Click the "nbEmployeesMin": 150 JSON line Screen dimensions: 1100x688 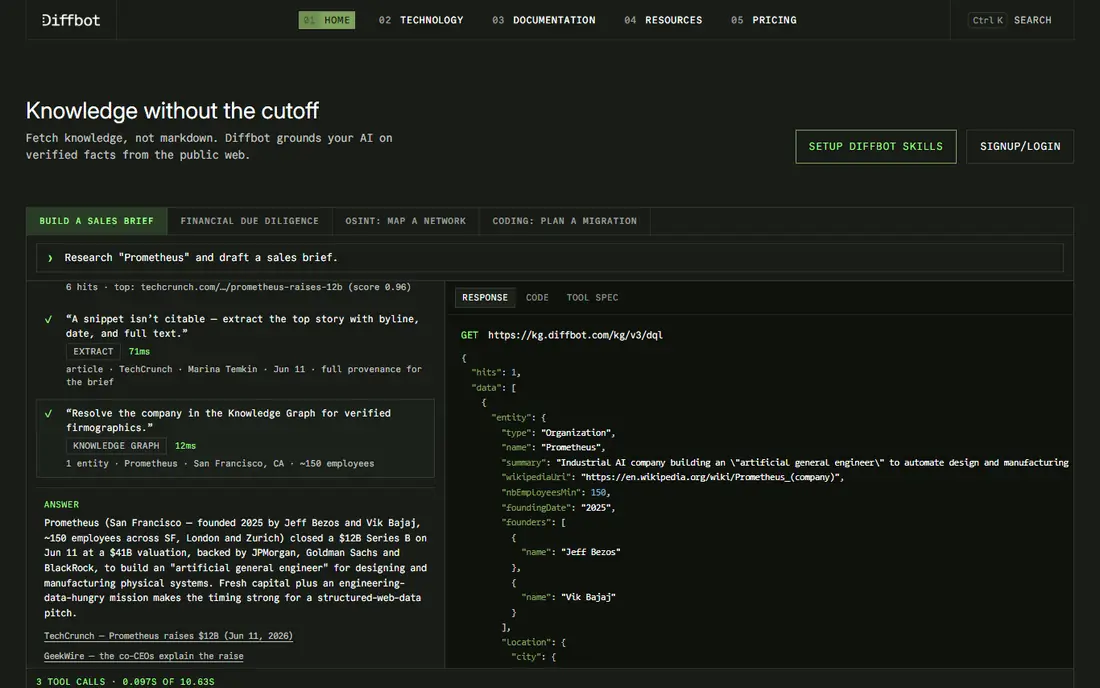[556, 493]
